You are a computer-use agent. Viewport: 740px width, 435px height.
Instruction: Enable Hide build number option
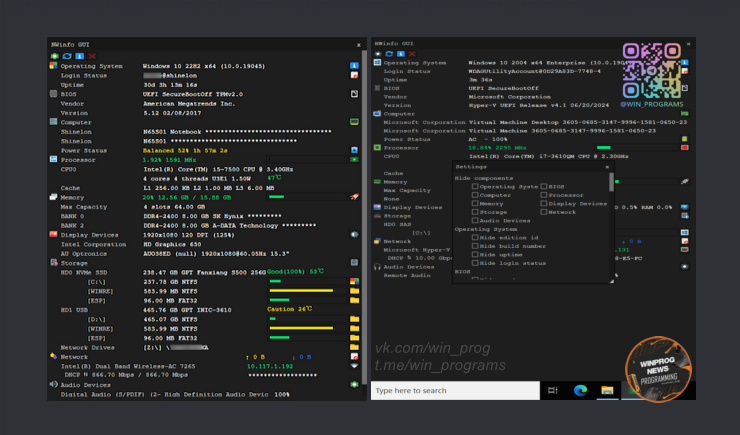475,246
